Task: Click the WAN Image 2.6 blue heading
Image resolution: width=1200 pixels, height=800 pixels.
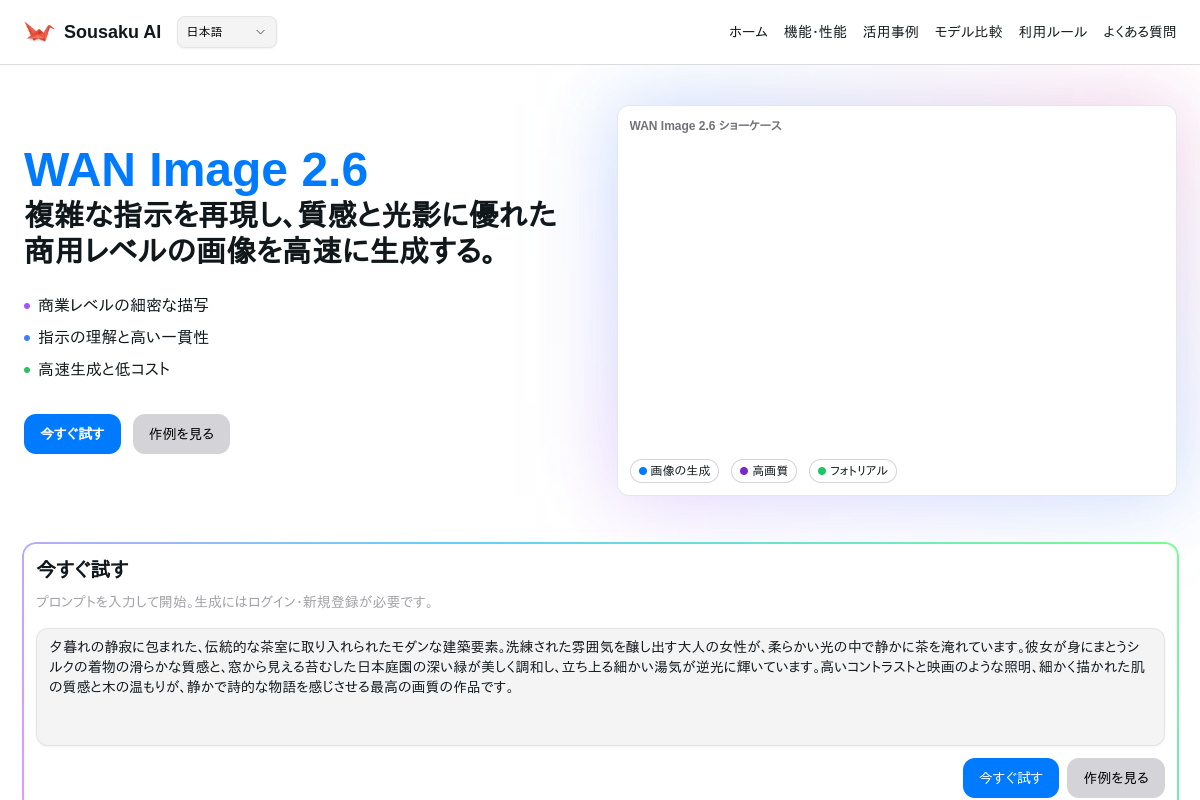Action: pos(196,169)
